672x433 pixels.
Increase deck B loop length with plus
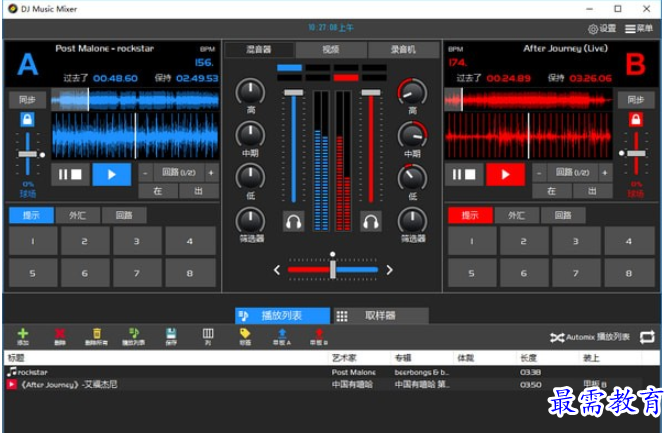605,173
